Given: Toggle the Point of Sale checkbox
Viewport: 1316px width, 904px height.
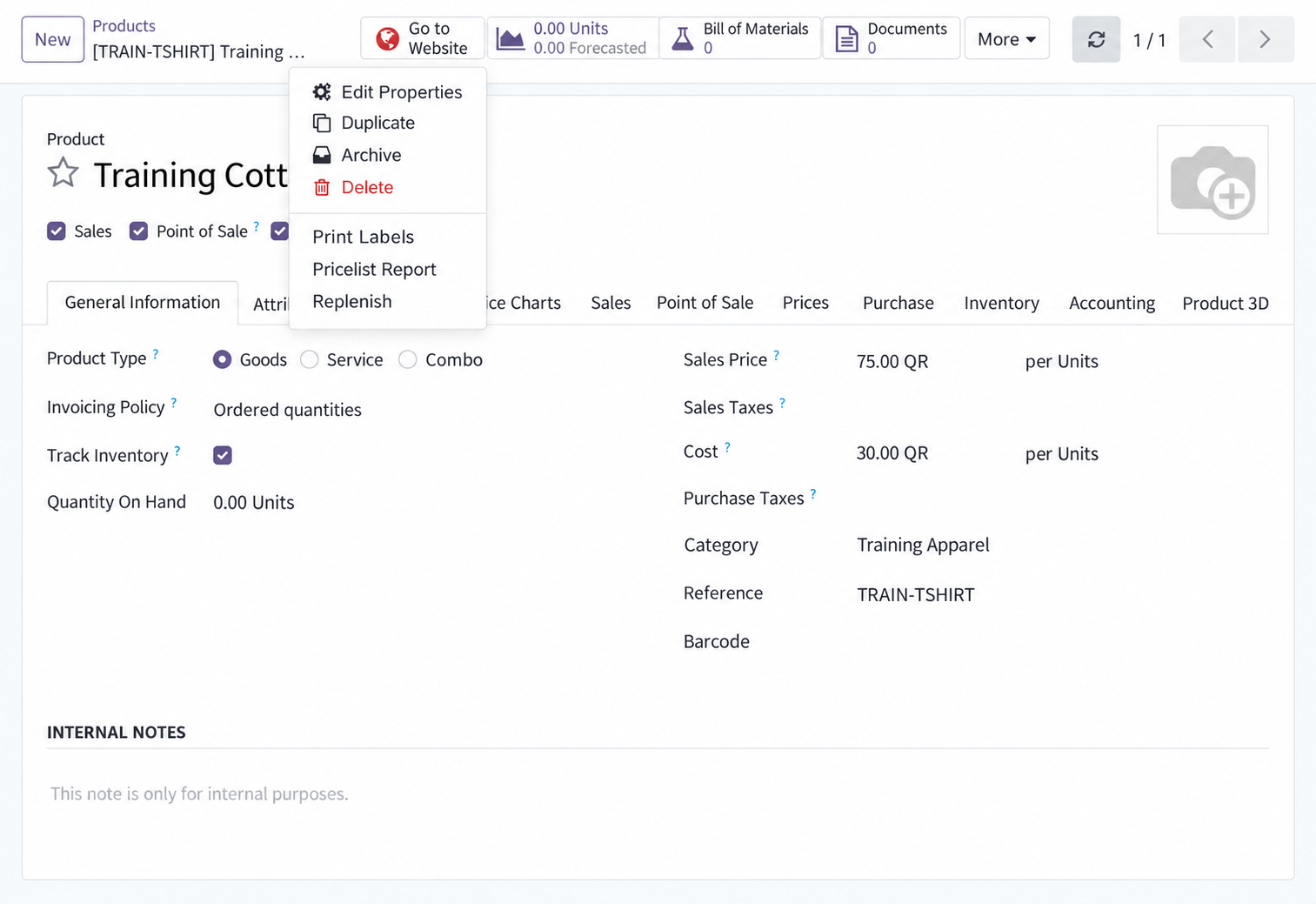Looking at the screenshot, I should tap(138, 231).
